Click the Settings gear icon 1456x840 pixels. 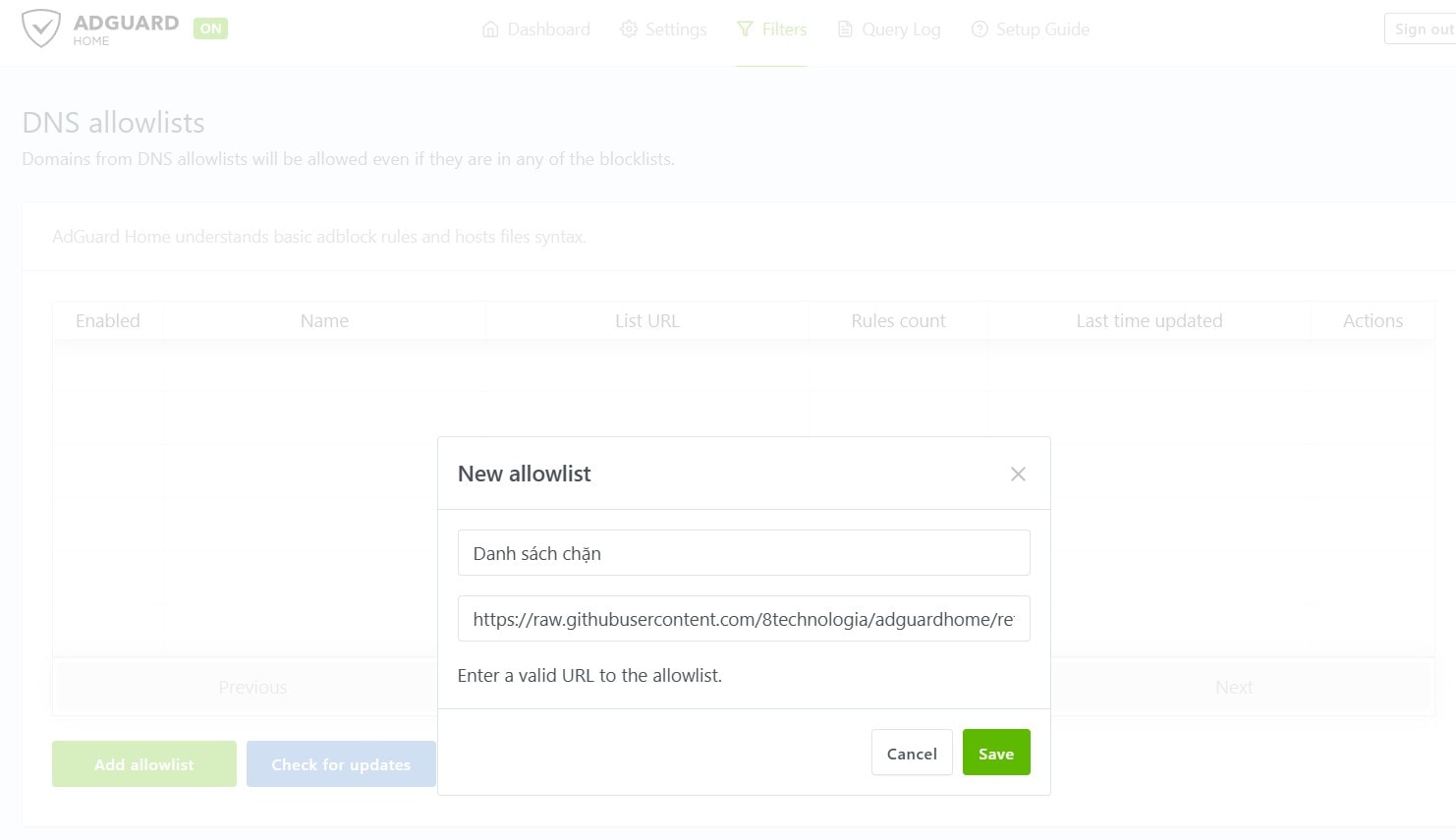click(629, 29)
